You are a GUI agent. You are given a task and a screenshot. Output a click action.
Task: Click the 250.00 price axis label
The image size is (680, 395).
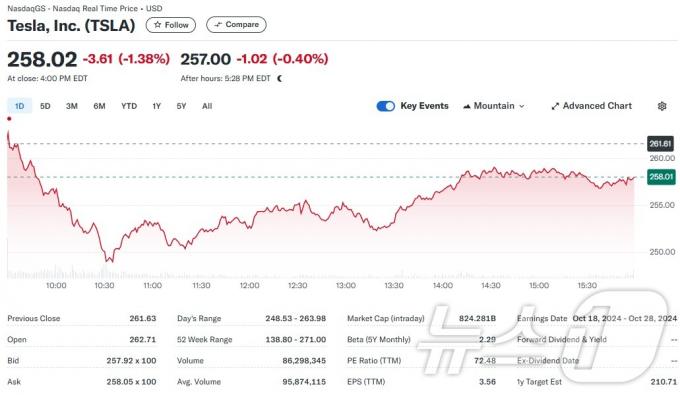(662, 252)
